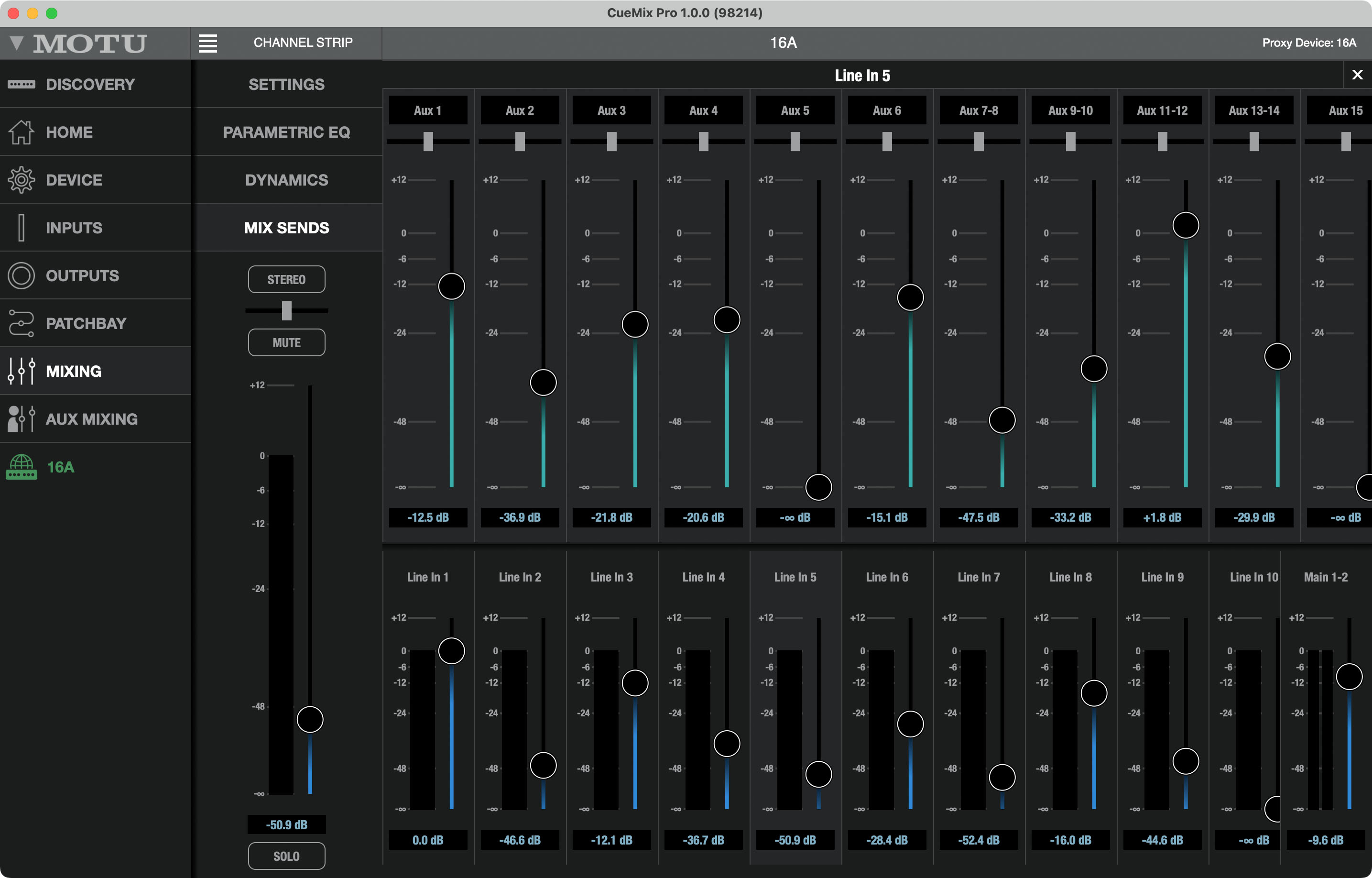Open the Inputs page
The width and height of the screenshot is (1372, 878).
[95, 228]
